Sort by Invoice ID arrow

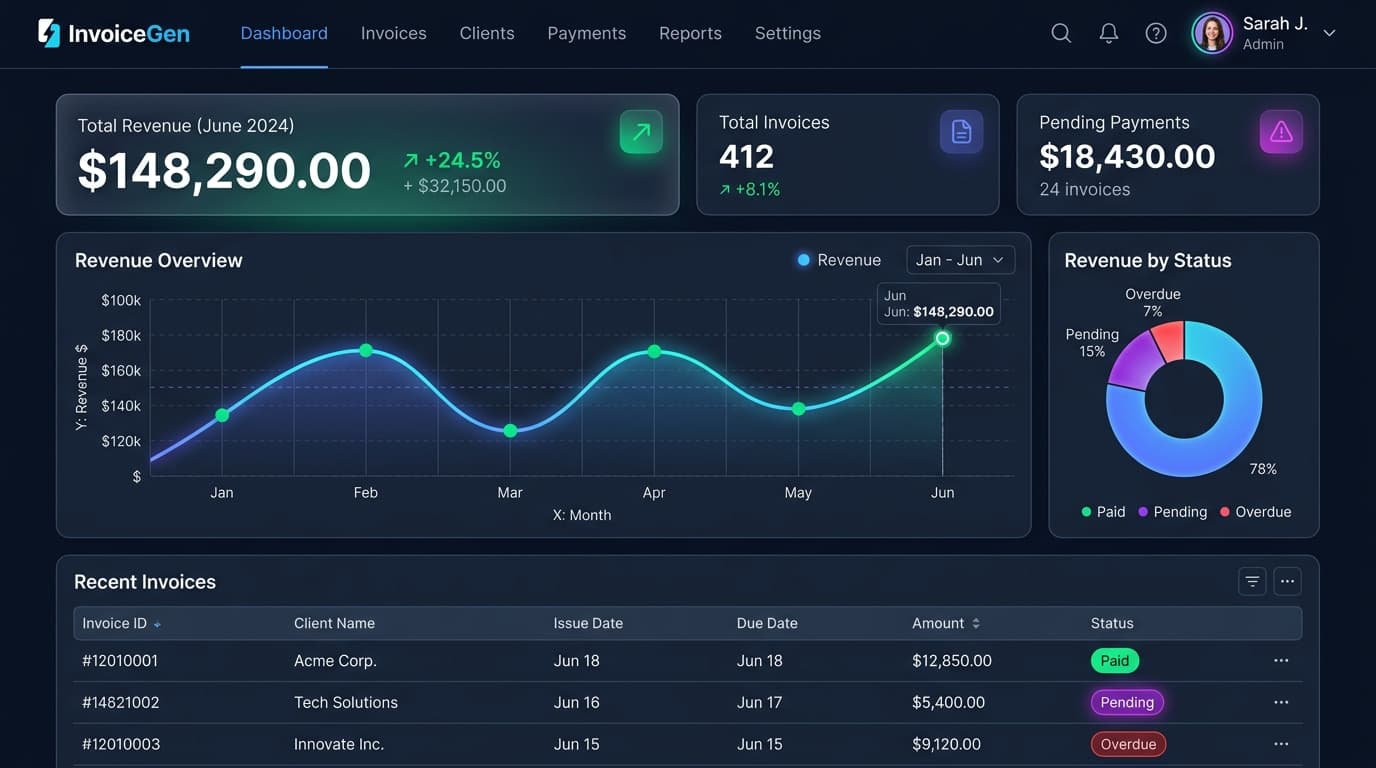(157, 624)
